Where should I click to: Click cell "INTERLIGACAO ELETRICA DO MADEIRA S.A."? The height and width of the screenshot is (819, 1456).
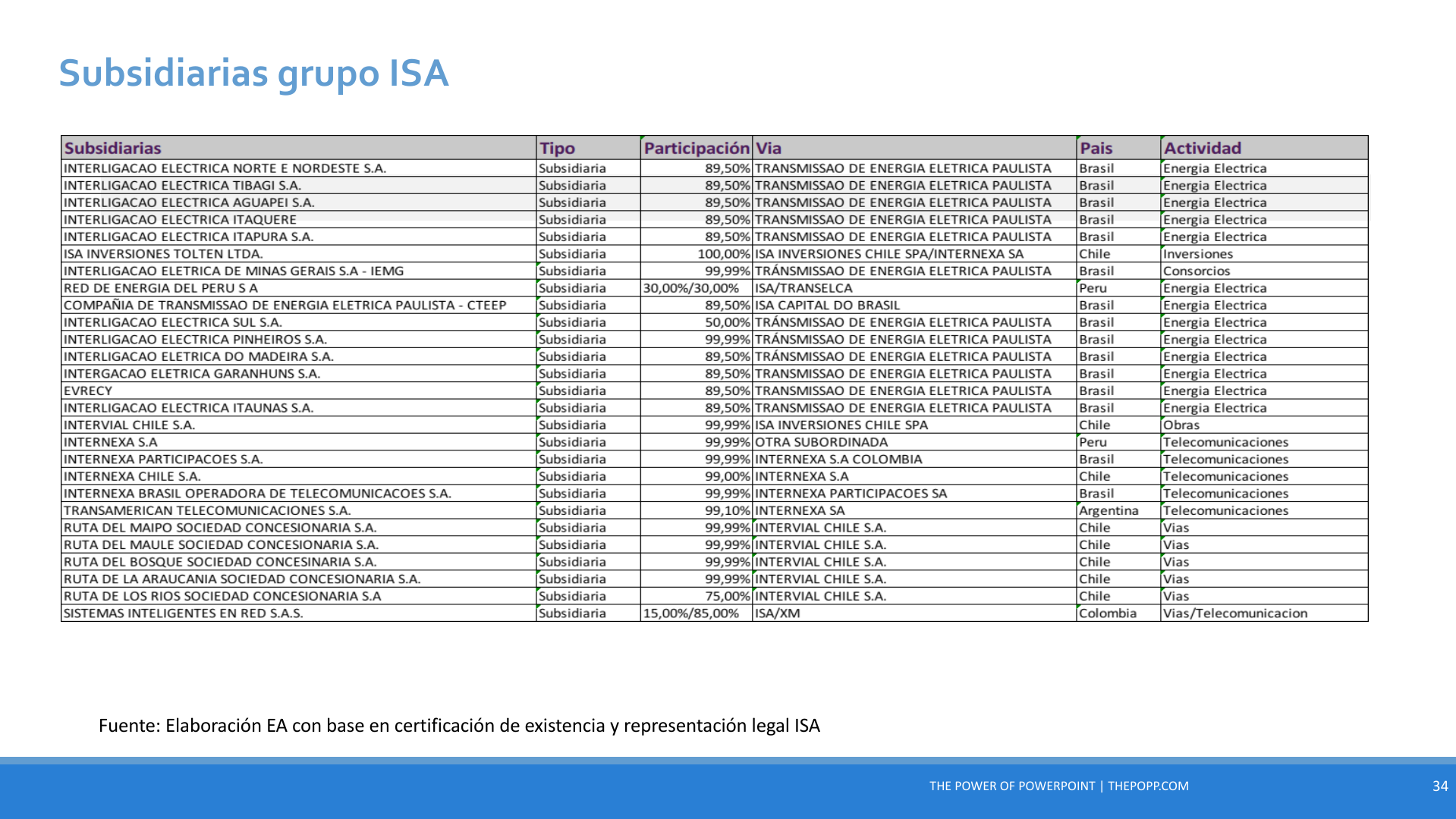tap(299, 357)
